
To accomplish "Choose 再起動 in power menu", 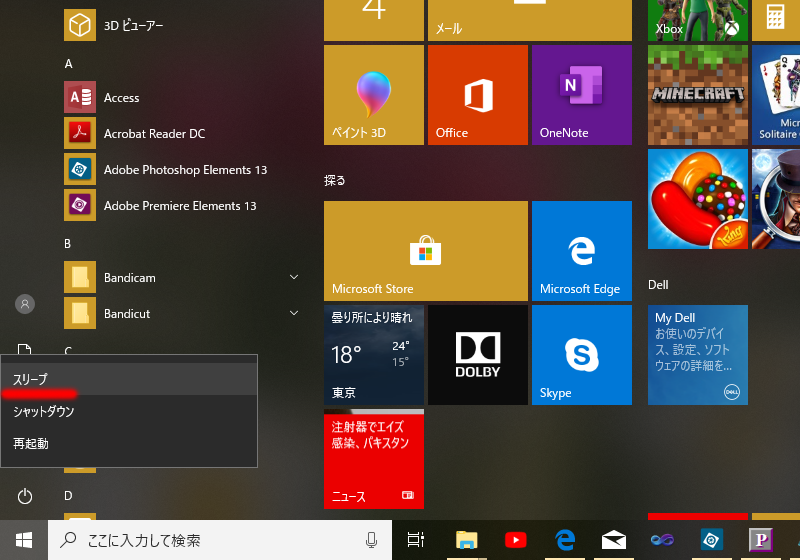I will [x=129, y=443].
